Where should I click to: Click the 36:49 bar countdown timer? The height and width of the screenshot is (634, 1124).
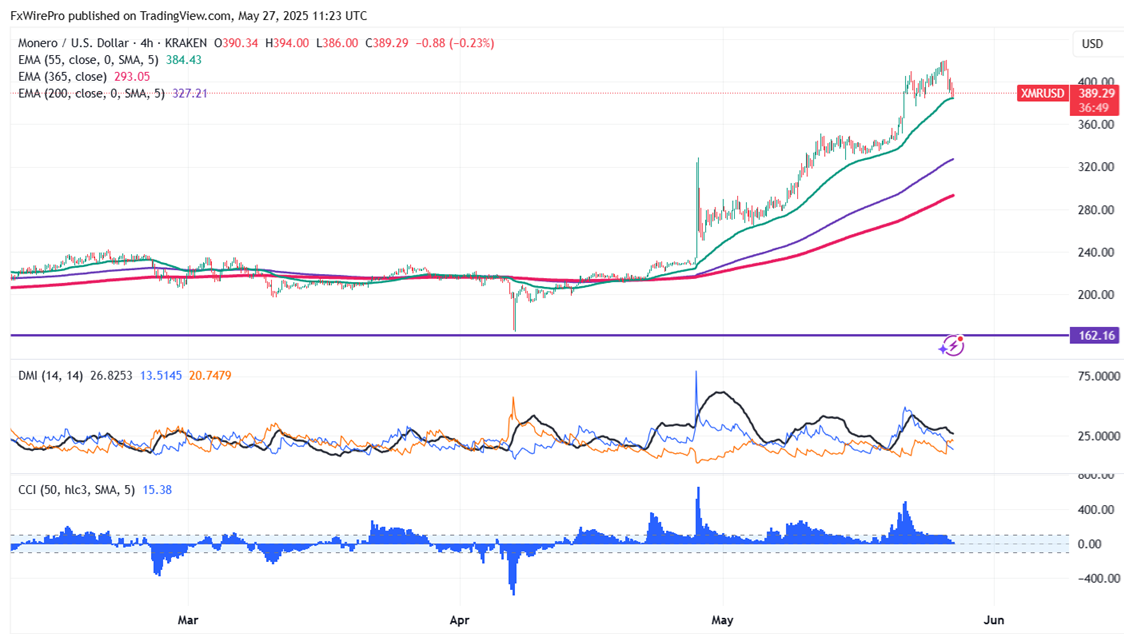1094,108
